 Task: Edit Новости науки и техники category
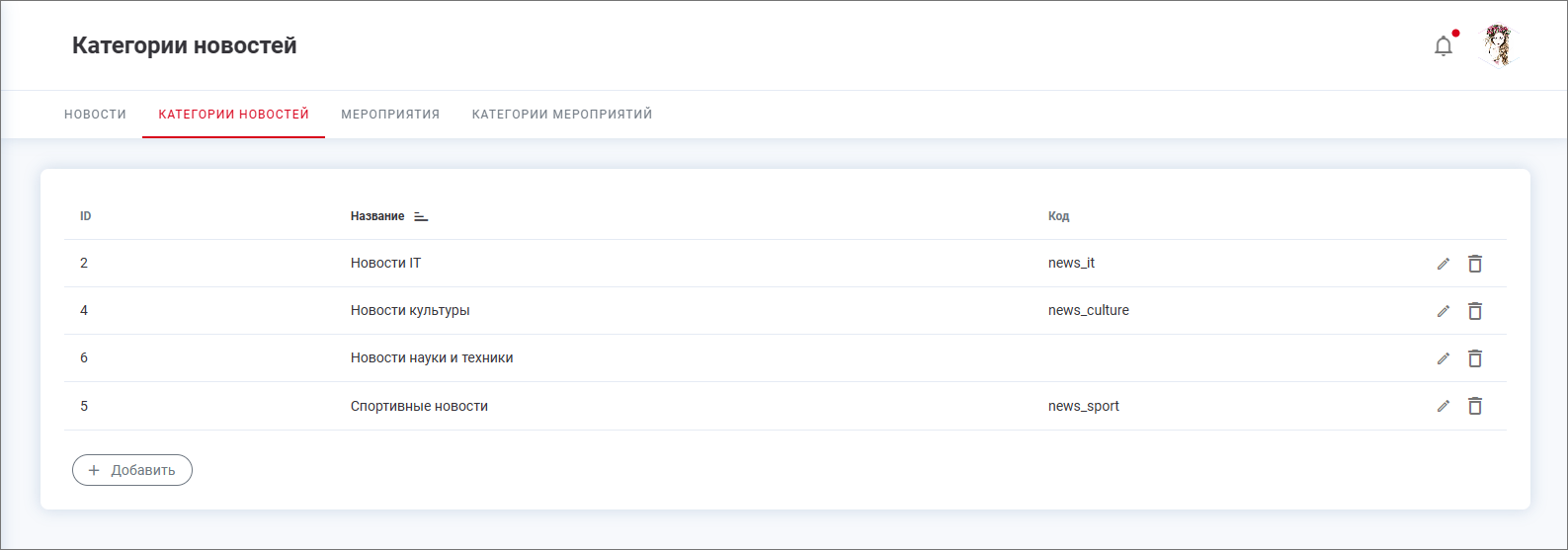(1444, 358)
